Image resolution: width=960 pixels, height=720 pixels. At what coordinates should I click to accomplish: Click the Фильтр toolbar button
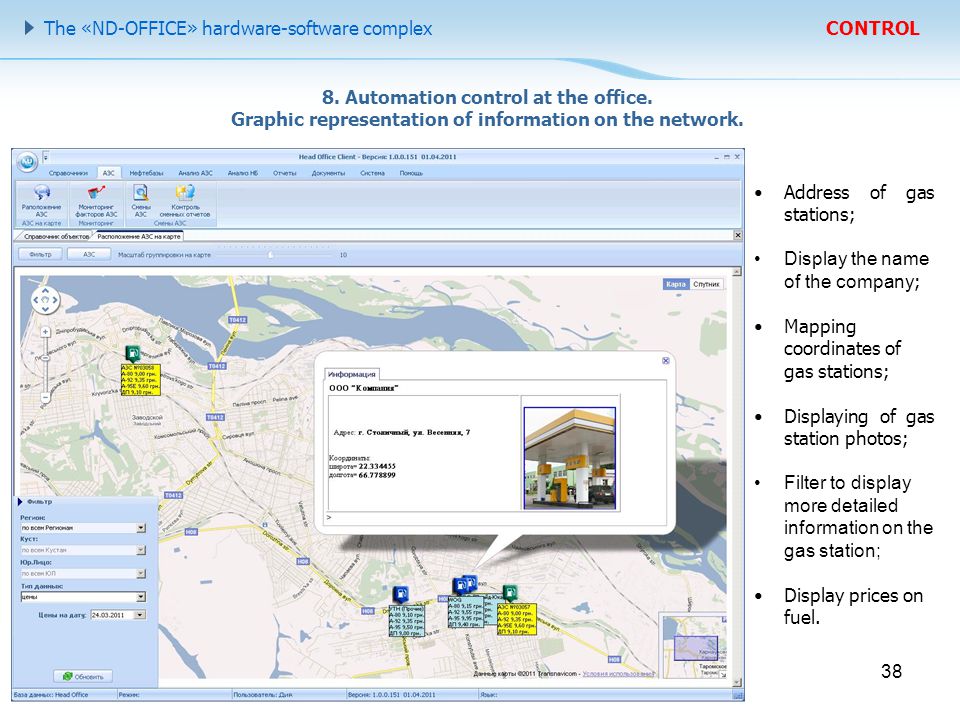click(40, 254)
